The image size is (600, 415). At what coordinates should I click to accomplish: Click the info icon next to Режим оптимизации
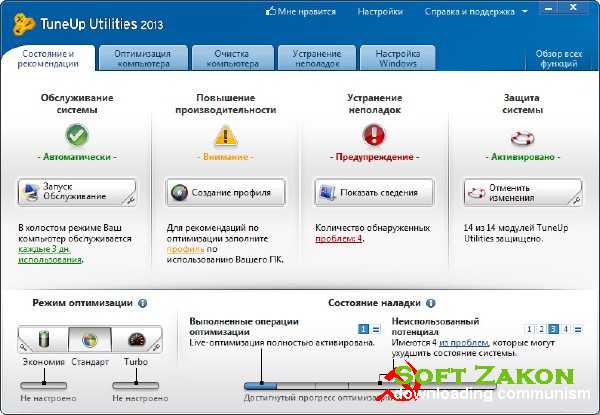[142, 303]
